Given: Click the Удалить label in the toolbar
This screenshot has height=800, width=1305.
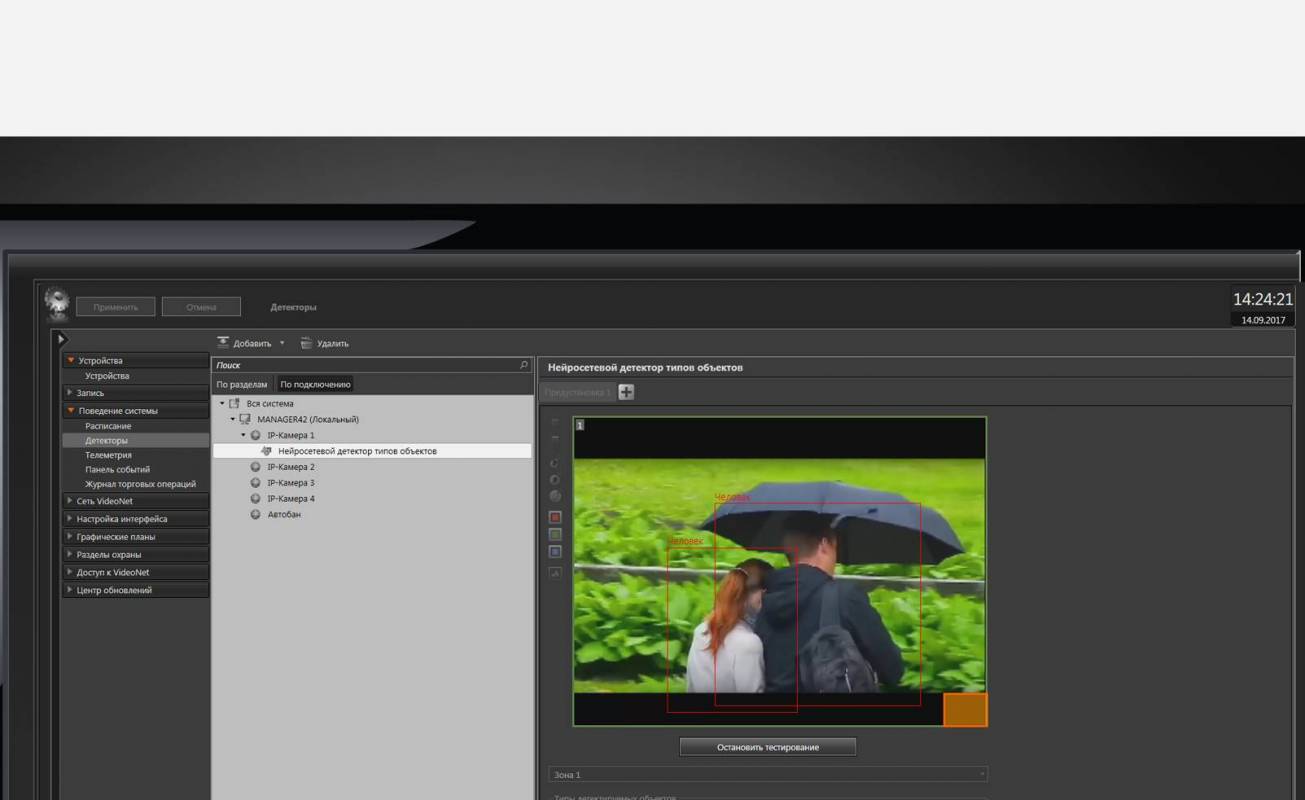Looking at the screenshot, I should coord(333,343).
